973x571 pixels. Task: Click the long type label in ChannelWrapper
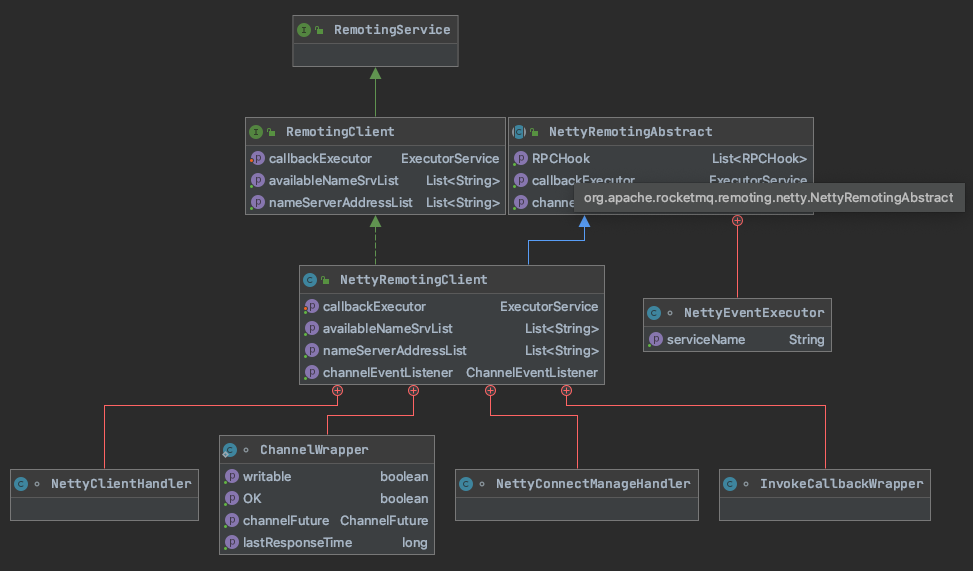pos(415,542)
